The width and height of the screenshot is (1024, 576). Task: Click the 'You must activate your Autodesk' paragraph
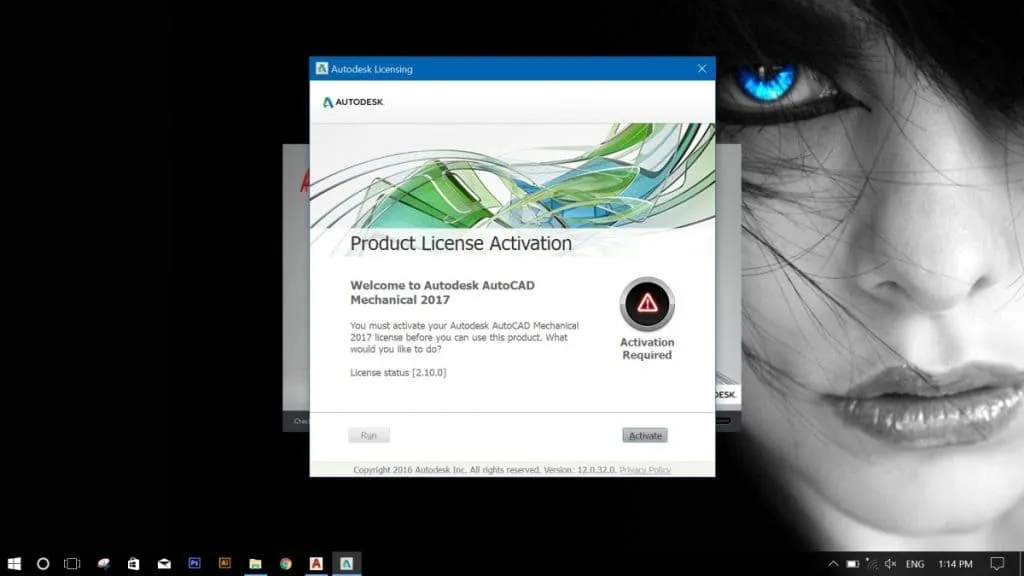click(x=464, y=338)
